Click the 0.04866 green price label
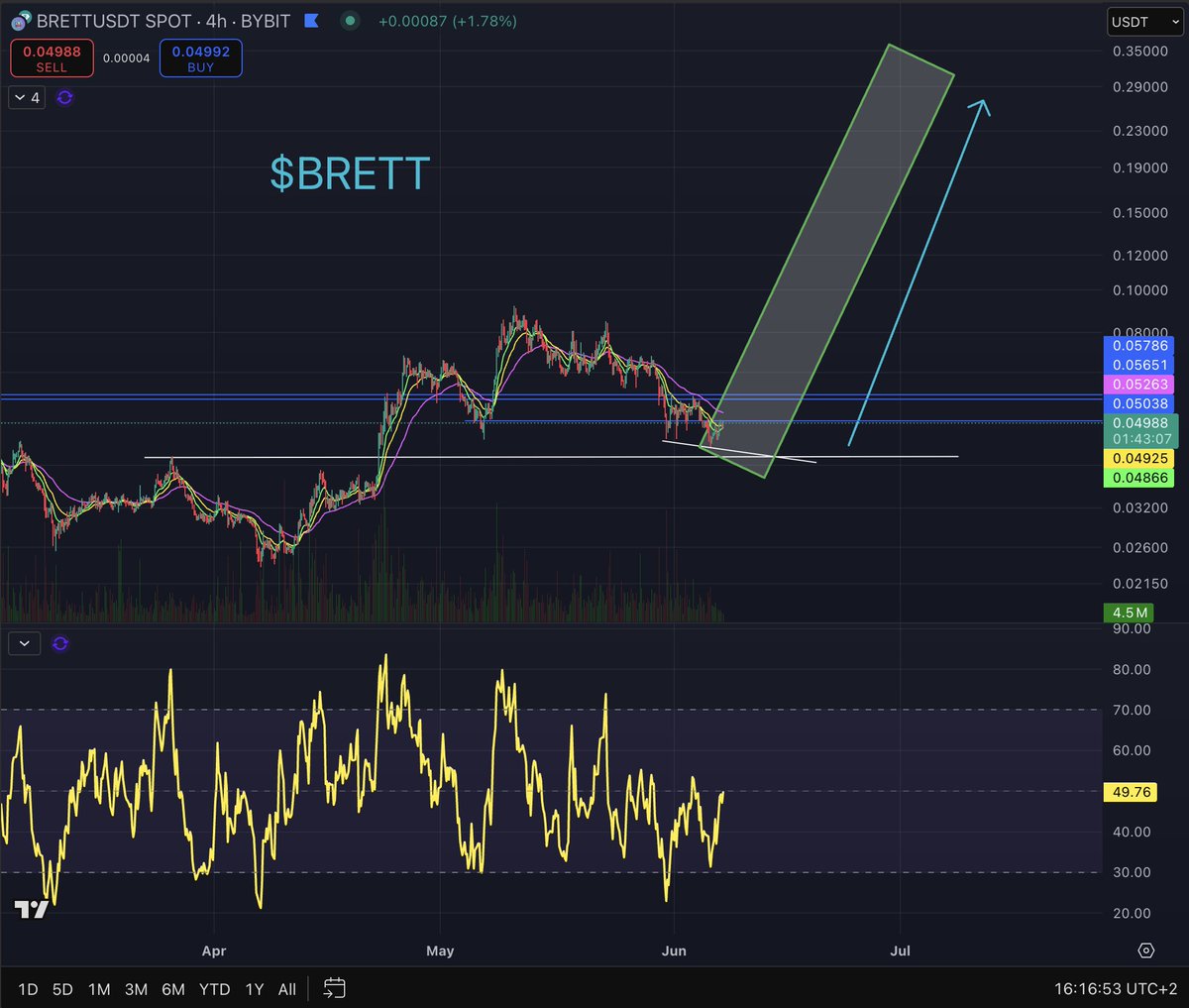 coord(1140,478)
